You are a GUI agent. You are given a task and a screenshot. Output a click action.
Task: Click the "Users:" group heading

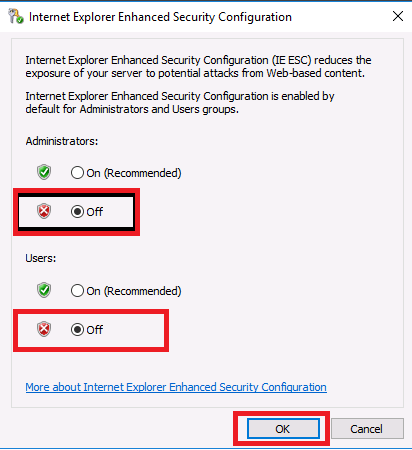(41, 258)
